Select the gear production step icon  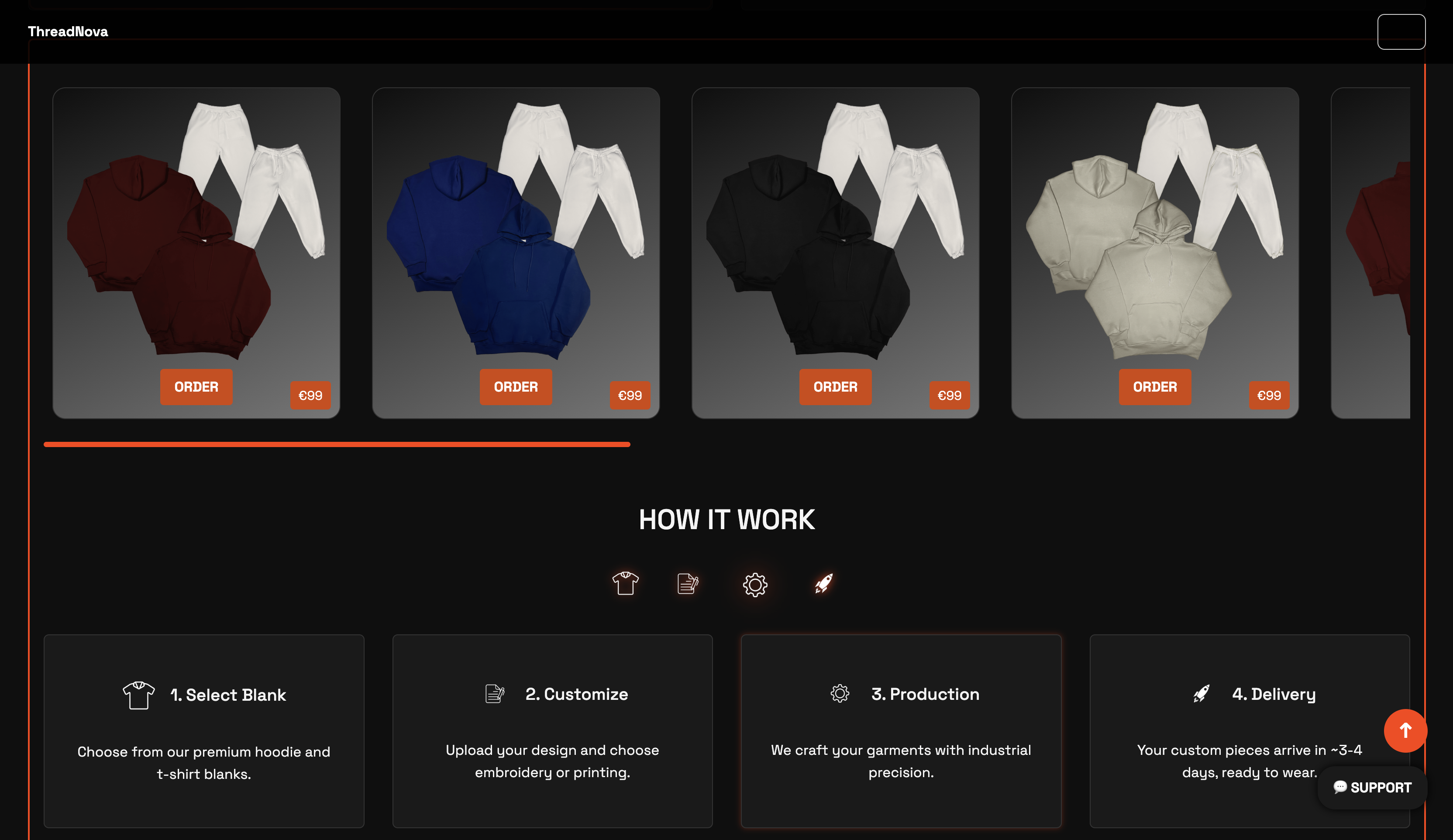pyautogui.click(x=755, y=585)
